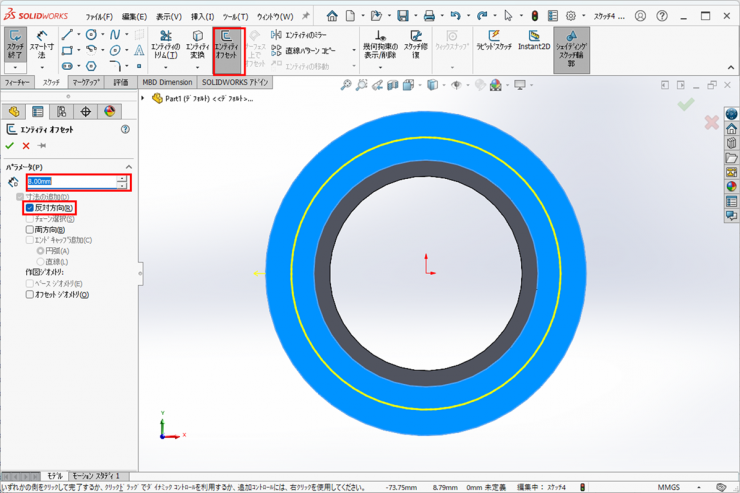Toggle シェイディングスケッチ輪郭 button
This screenshot has width=740, height=493.
(571, 45)
